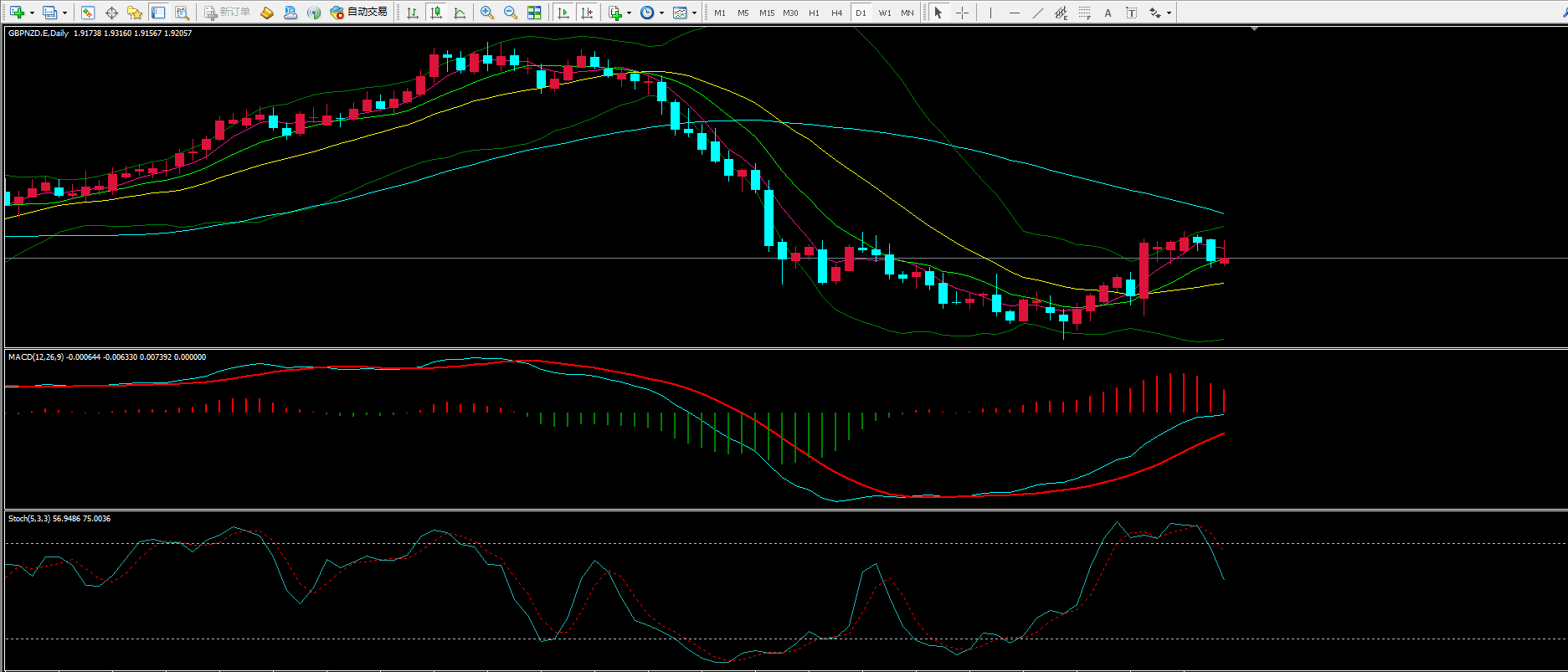Expand the new chart dropdown arrow
The image size is (1568, 672).
(32, 13)
